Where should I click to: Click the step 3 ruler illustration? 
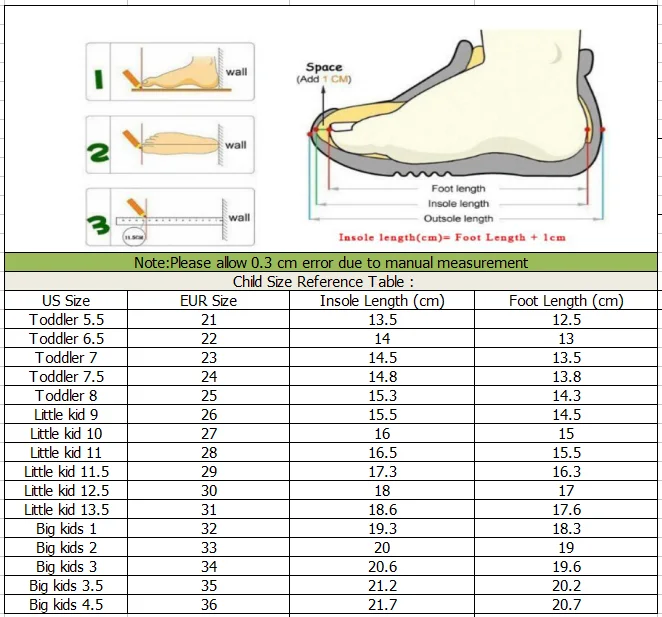[170, 217]
